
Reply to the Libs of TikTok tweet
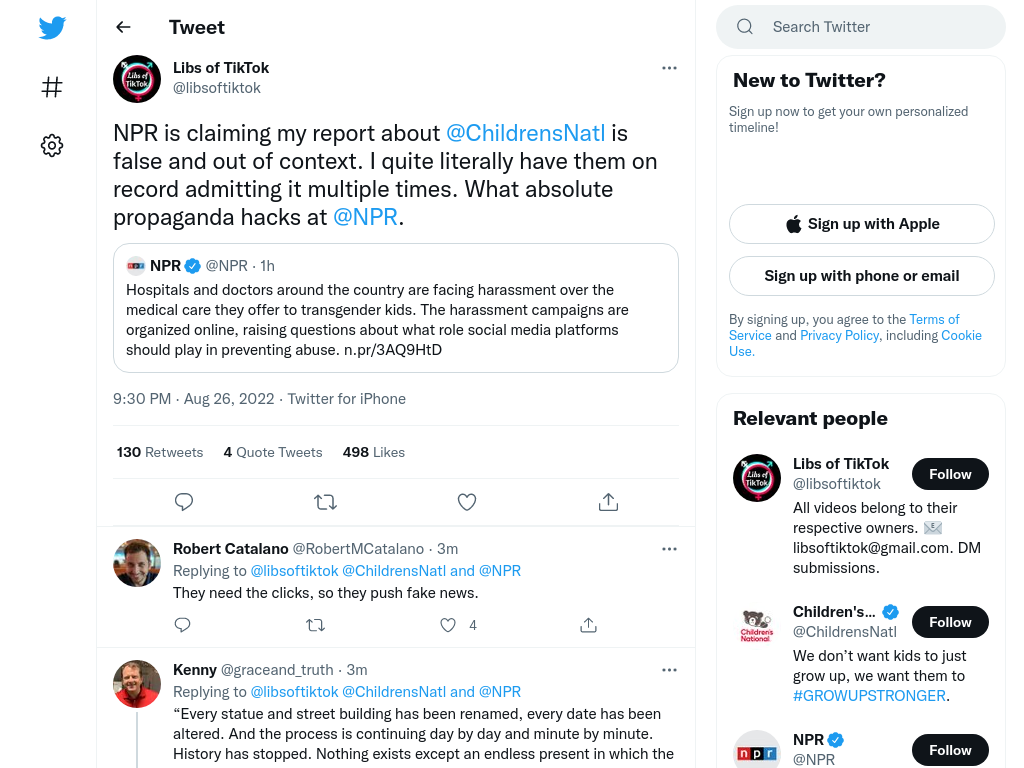pyautogui.click(x=184, y=502)
